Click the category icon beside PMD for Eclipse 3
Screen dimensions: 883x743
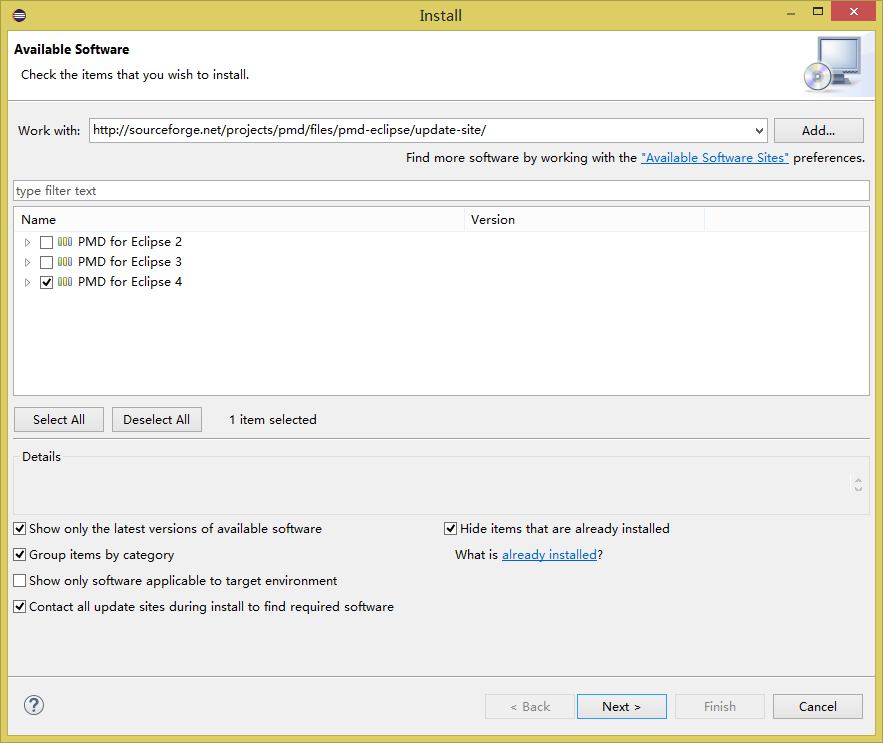pos(65,262)
